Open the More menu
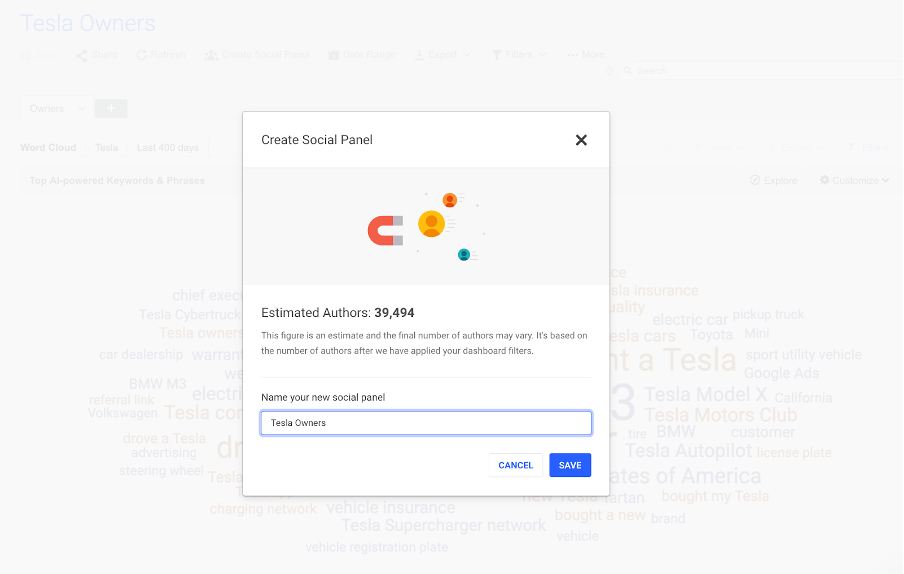Screen dimensions: 904x574 coord(586,55)
